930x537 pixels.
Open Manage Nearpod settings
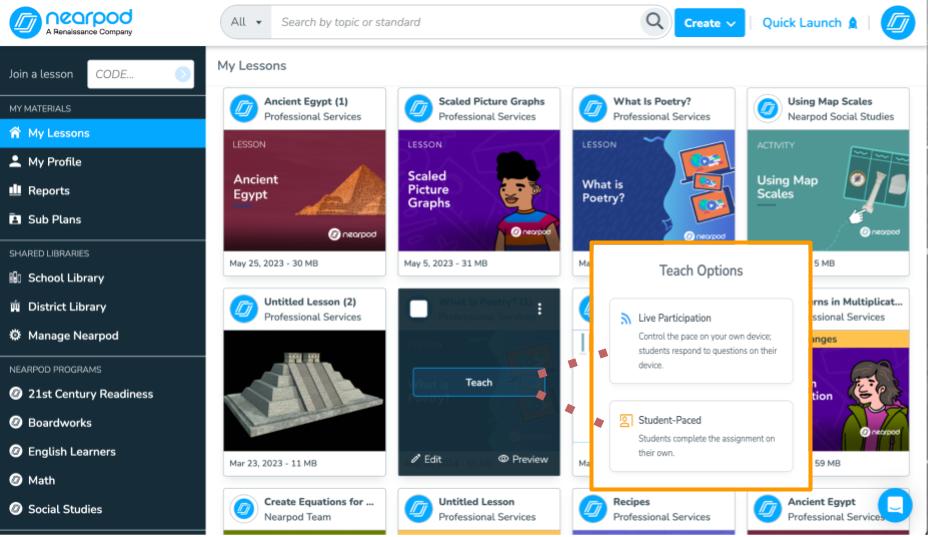103,336
